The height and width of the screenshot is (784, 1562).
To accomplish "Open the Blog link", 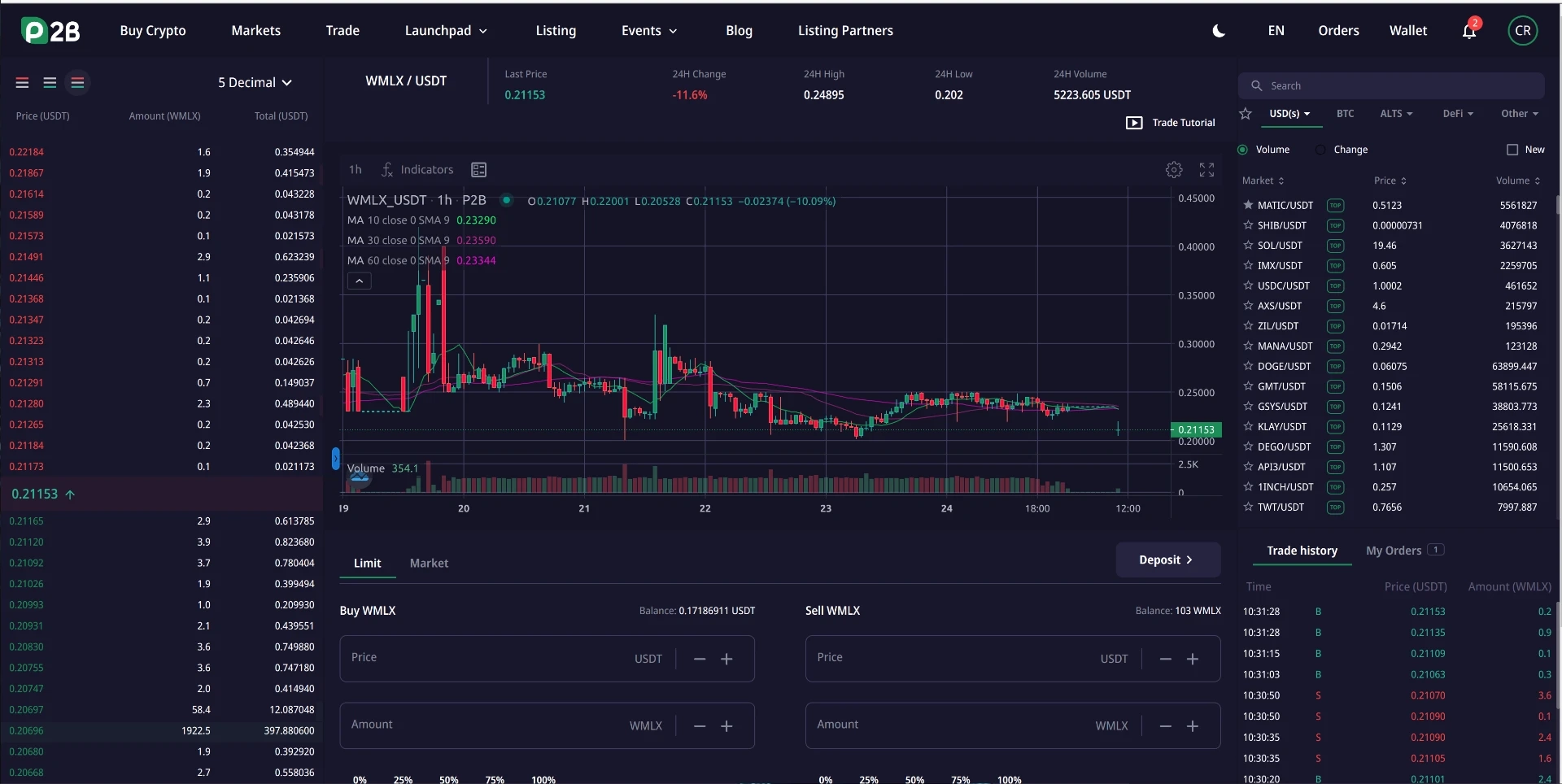I will click(x=739, y=31).
